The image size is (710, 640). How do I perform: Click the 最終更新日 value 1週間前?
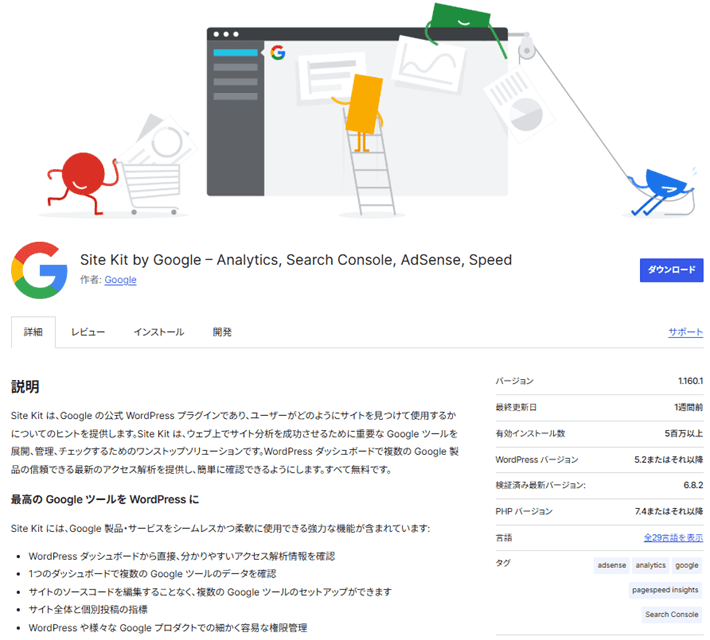[x=689, y=407]
